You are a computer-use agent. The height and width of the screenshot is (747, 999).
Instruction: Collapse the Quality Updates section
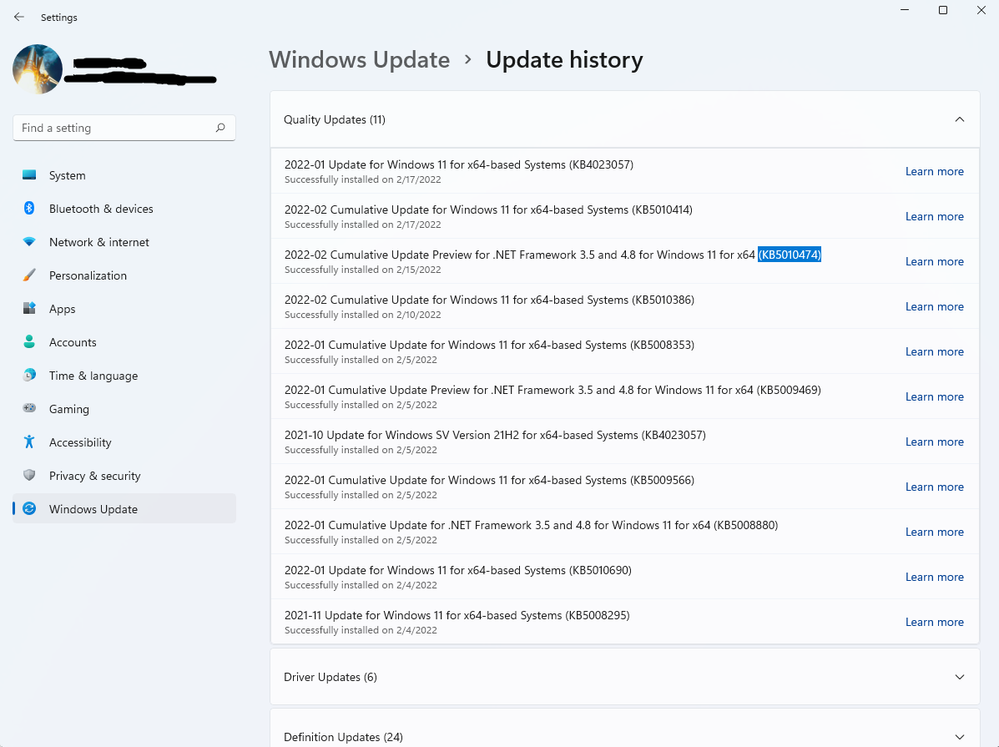[x=959, y=119]
